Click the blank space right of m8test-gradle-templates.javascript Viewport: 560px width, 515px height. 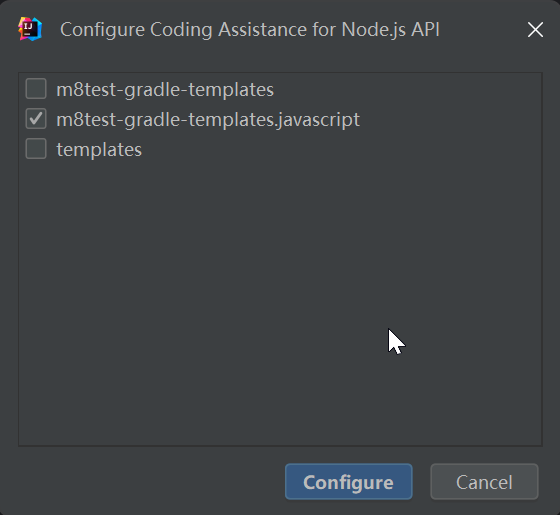pyautogui.click(x=451, y=119)
